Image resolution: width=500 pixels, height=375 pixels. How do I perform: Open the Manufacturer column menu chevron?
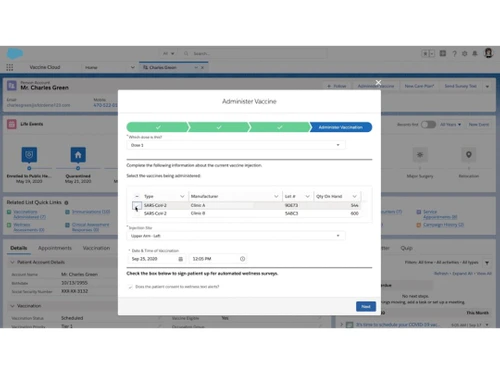coord(276,196)
